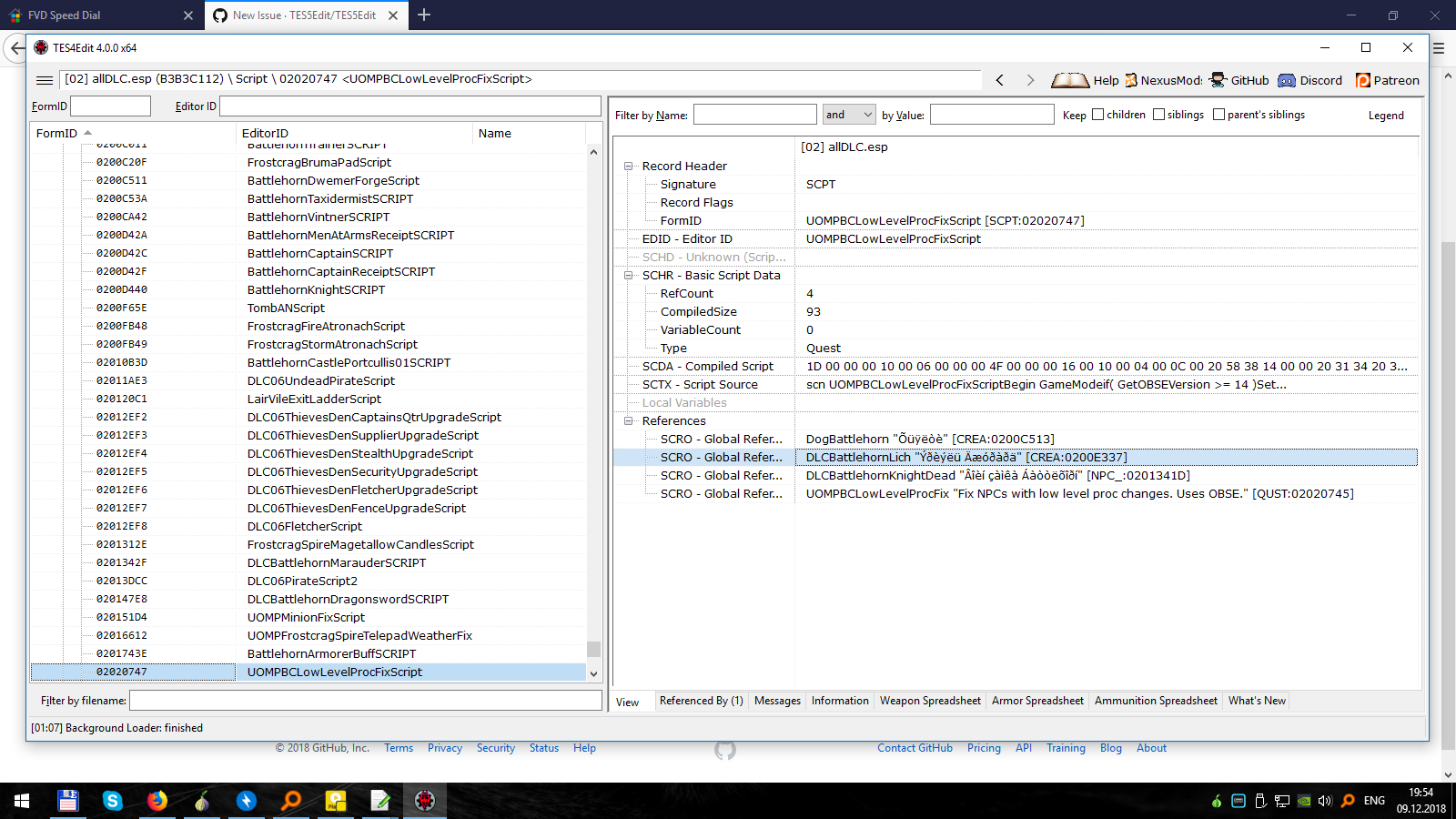Open the Armor Spreadsheet tab
Viewport: 1456px width, 819px height.
(1036, 701)
